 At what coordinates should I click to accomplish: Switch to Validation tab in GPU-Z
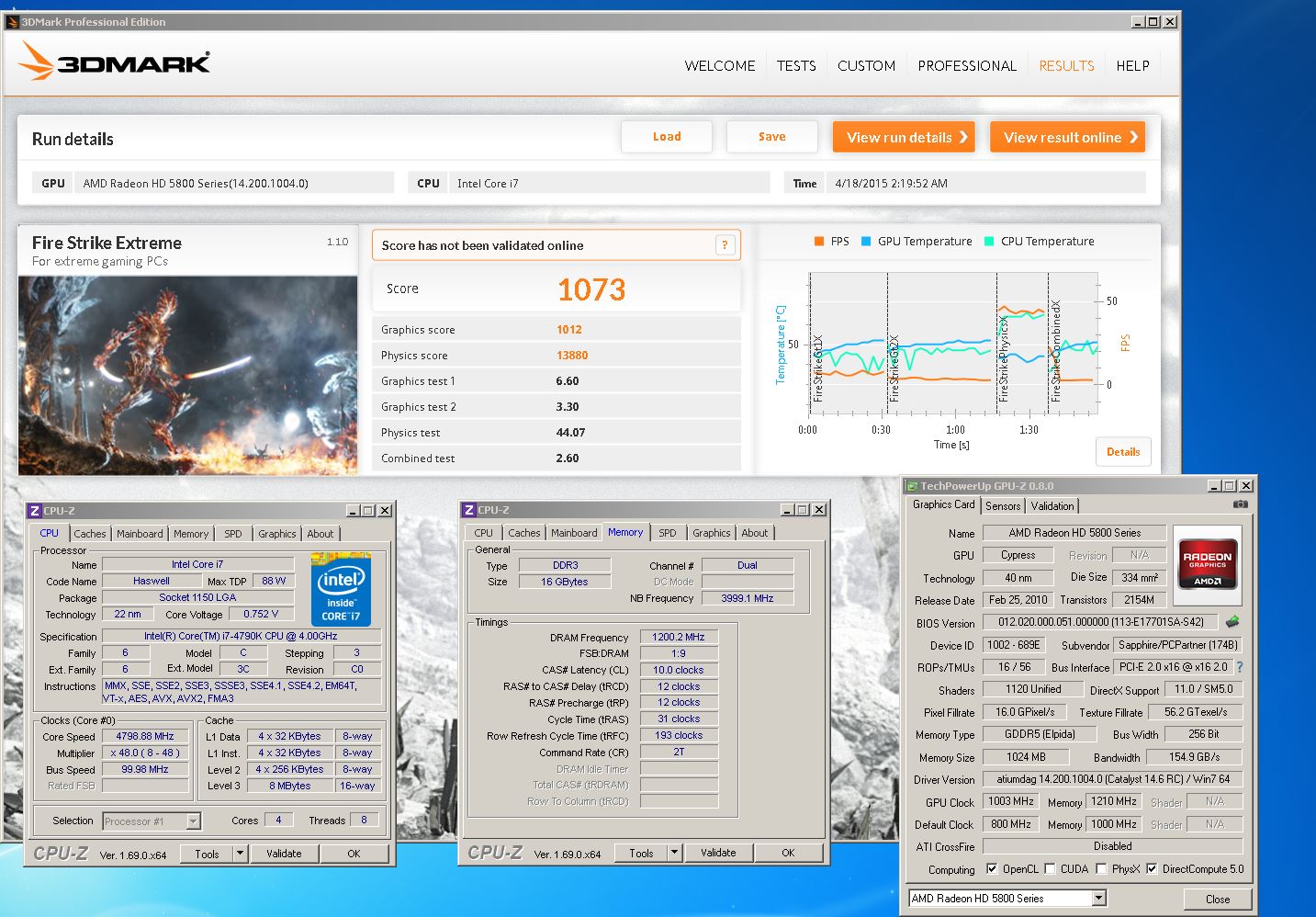pyautogui.click(x=1052, y=506)
